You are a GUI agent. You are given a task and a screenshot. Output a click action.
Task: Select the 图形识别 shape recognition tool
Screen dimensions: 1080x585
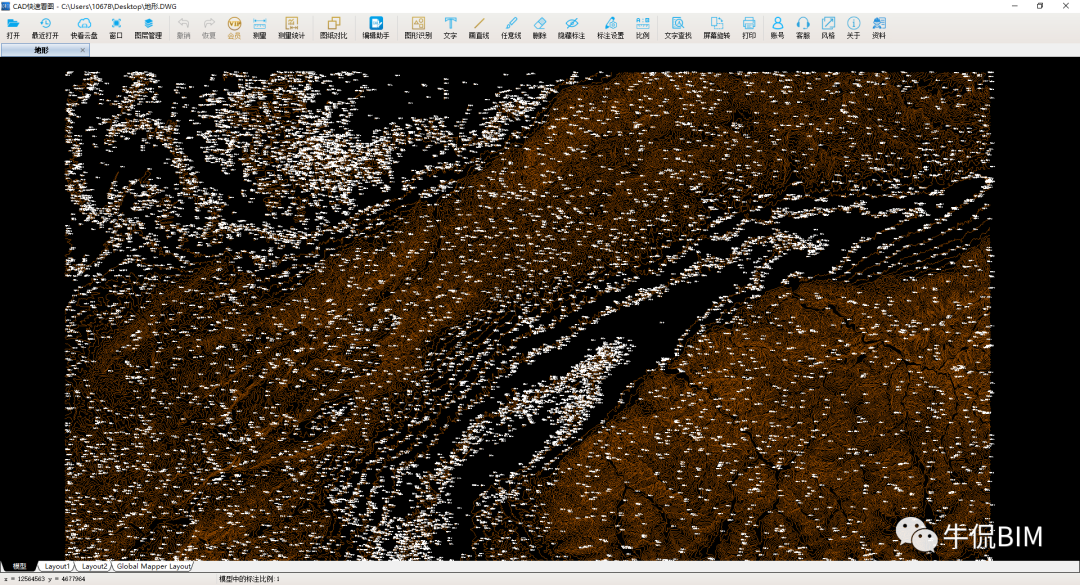pyautogui.click(x=418, y=28)
